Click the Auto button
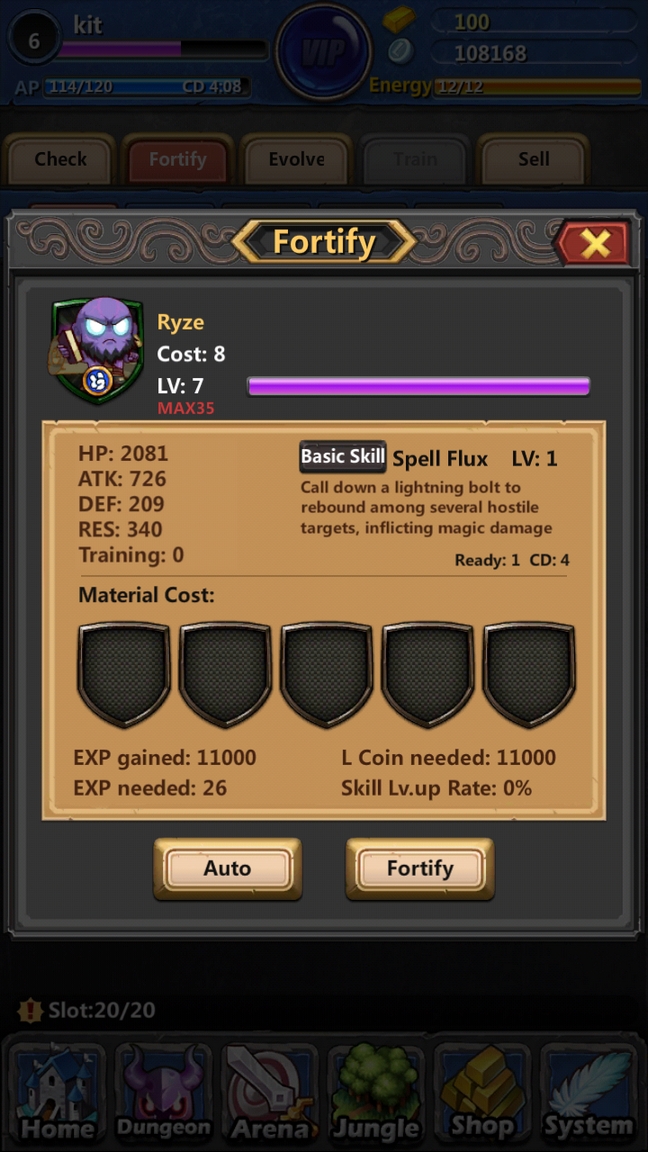648x1152 pixels. 227,868
